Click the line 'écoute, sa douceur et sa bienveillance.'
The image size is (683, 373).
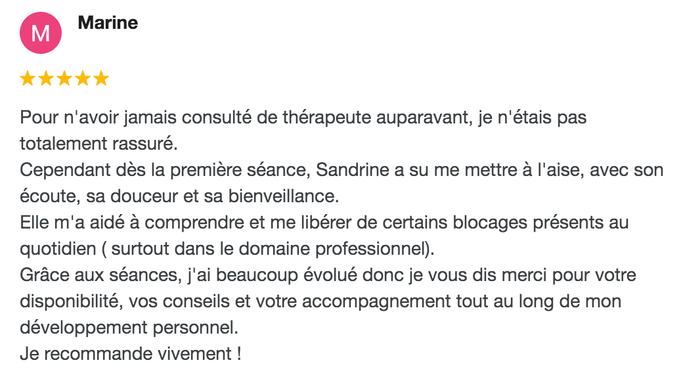coord(179,197)
